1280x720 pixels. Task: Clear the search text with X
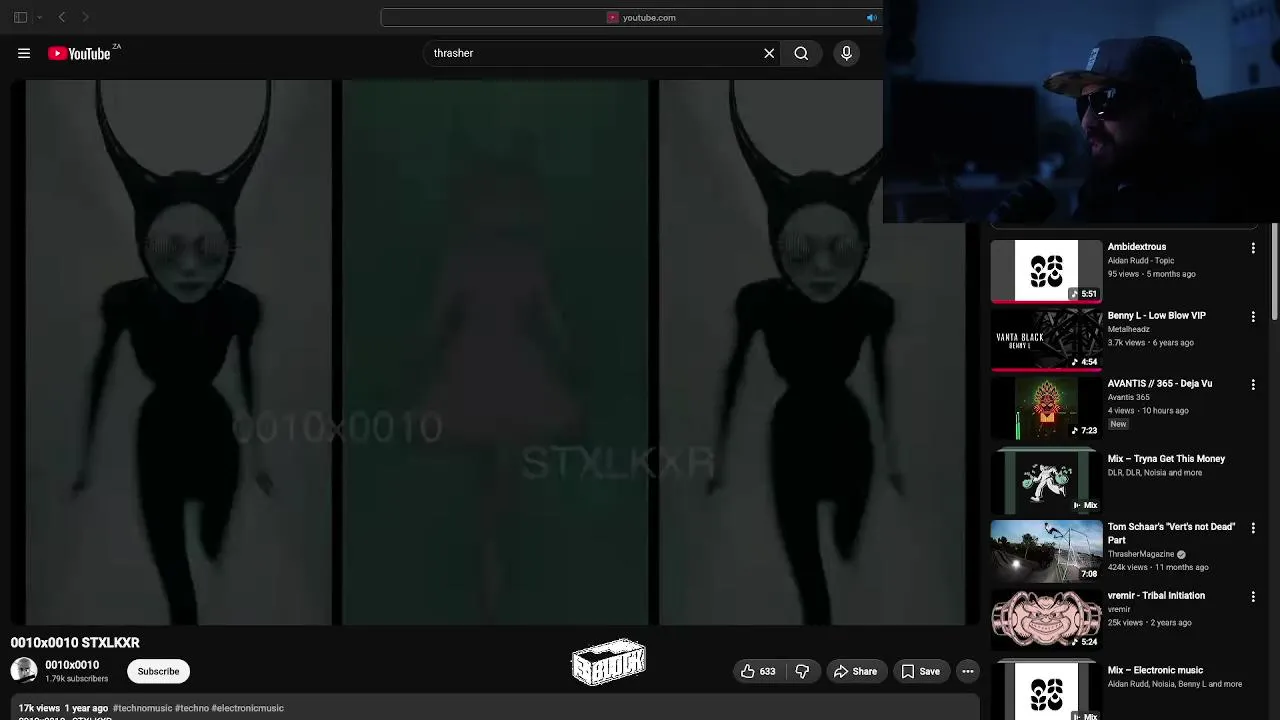point(769,53)
